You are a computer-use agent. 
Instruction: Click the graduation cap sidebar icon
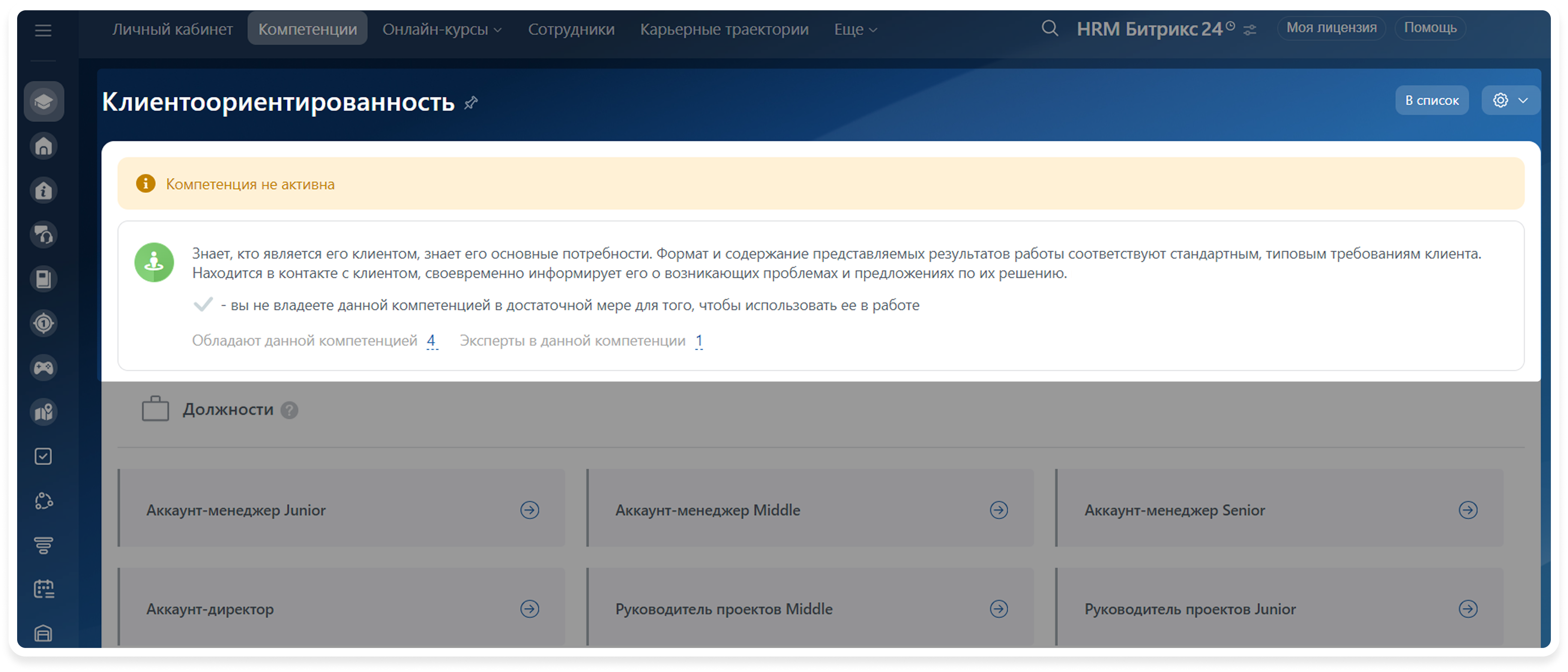point(44,101)
